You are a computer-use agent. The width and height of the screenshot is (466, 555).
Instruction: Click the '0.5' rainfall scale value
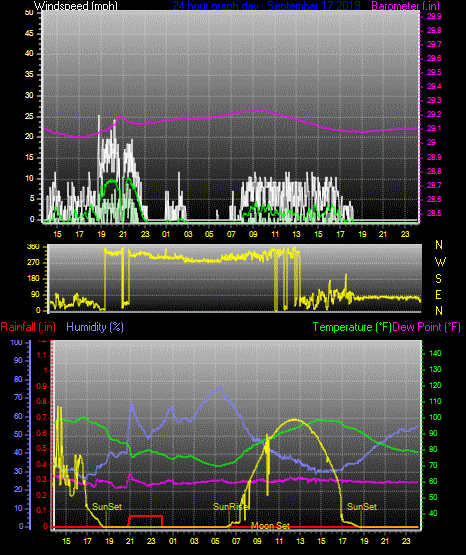[42, 448]
